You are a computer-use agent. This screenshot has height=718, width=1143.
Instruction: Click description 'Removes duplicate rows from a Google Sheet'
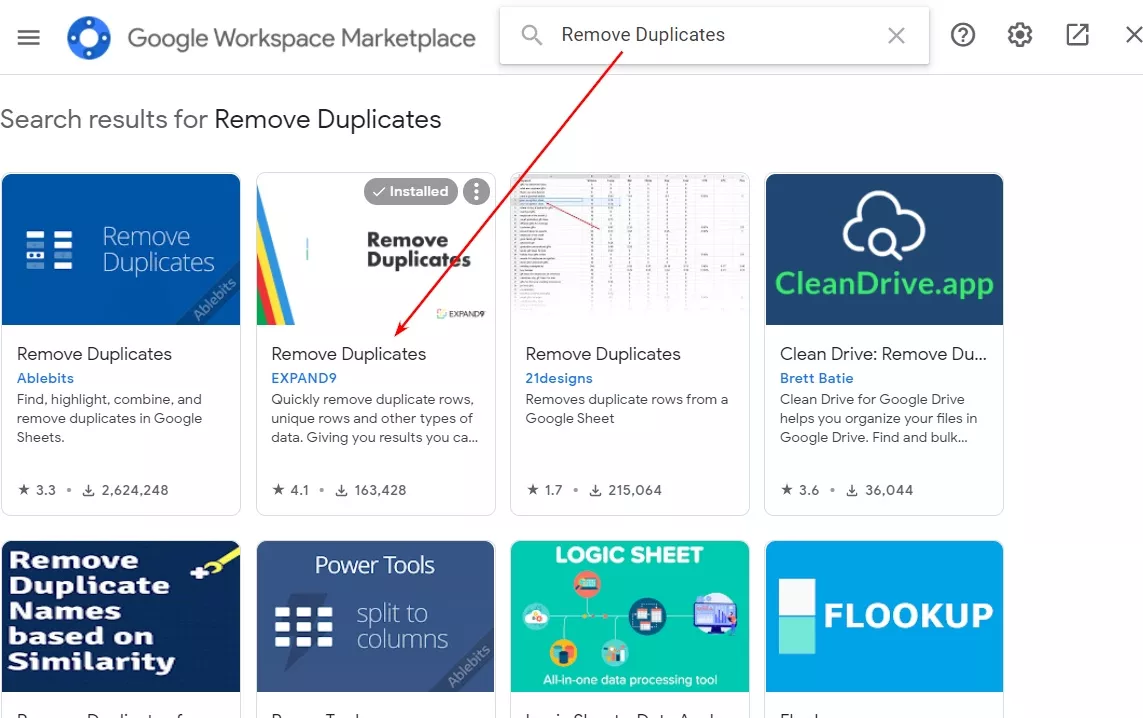tap(627, 409)
